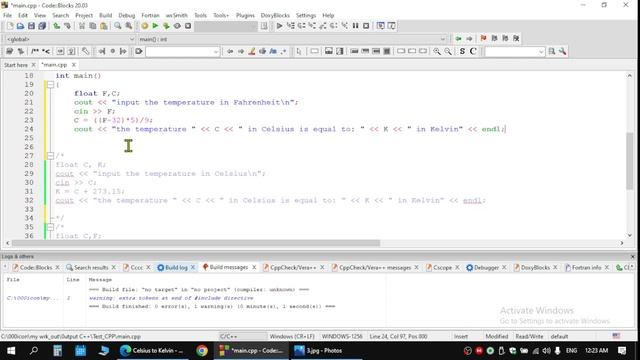The width and height of the screenshot is (640, 360).
Task: Collapse the comment fold at line 35
Action: click(x=50, y=227)
